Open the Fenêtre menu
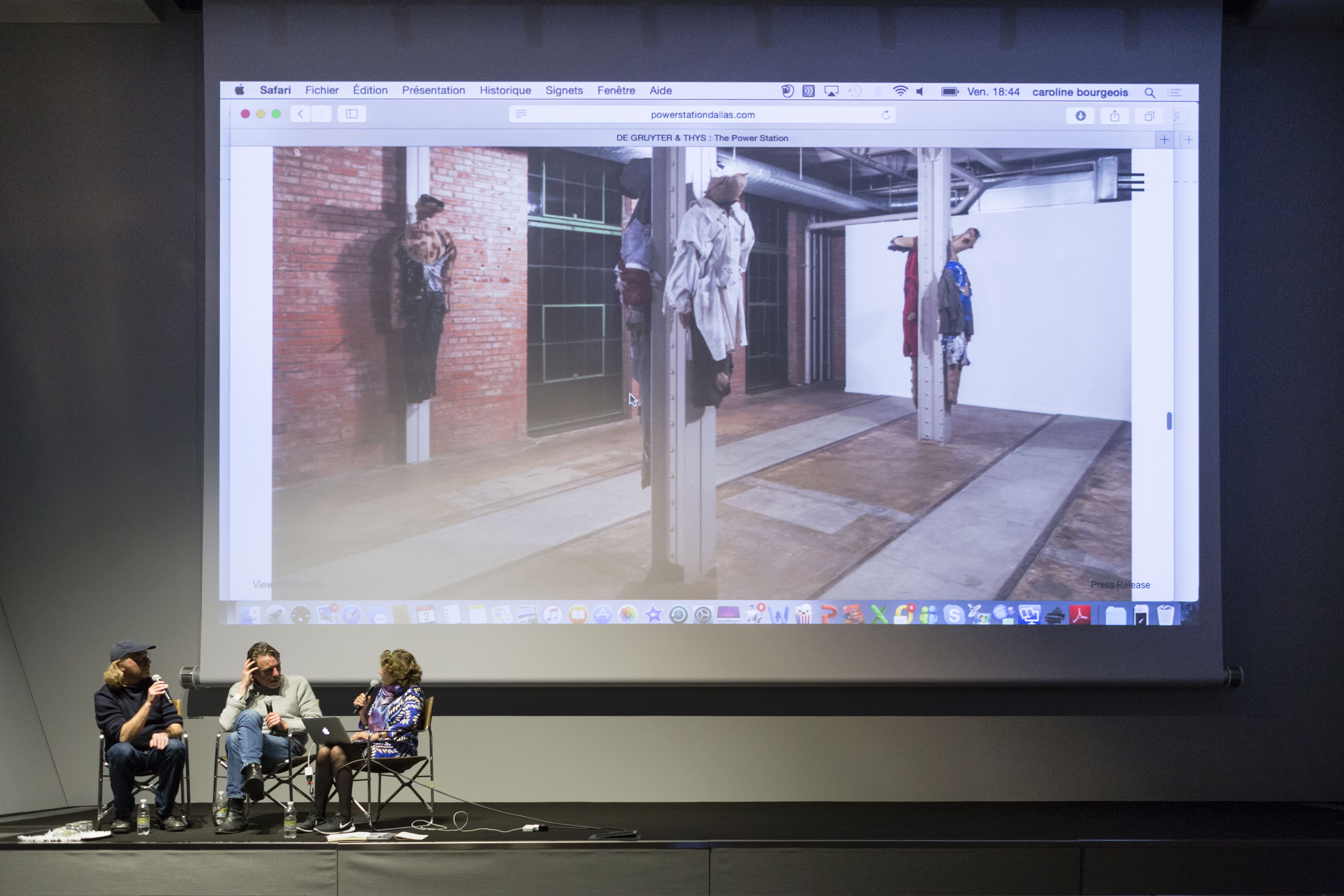 [x=616, y=90]
